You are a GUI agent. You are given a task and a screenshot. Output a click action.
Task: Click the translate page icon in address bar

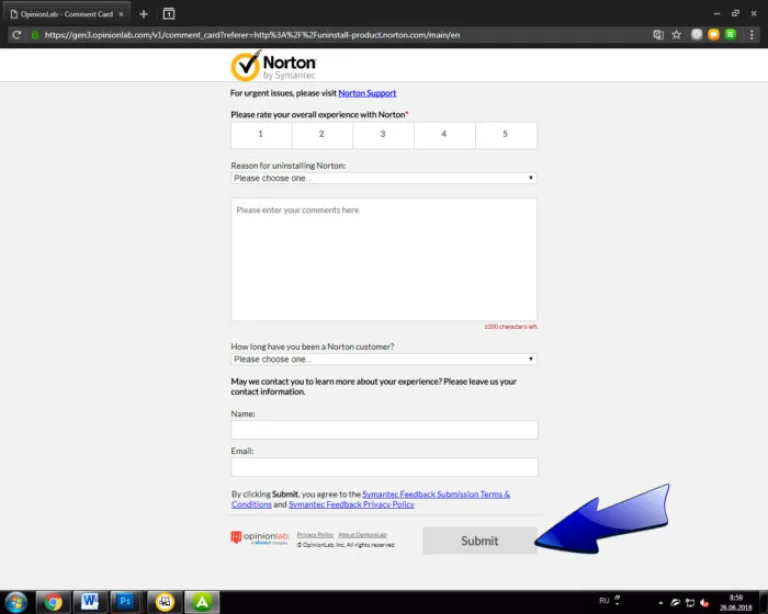coord(658,35)
